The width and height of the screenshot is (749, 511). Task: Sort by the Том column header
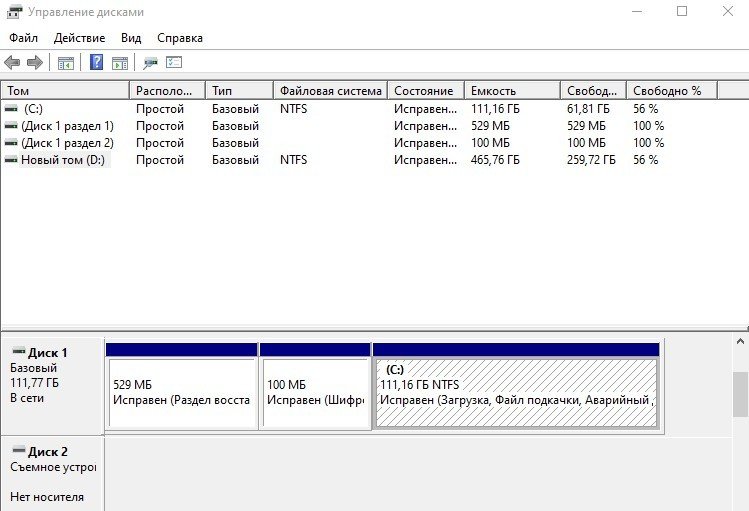[x=65, y=90]
